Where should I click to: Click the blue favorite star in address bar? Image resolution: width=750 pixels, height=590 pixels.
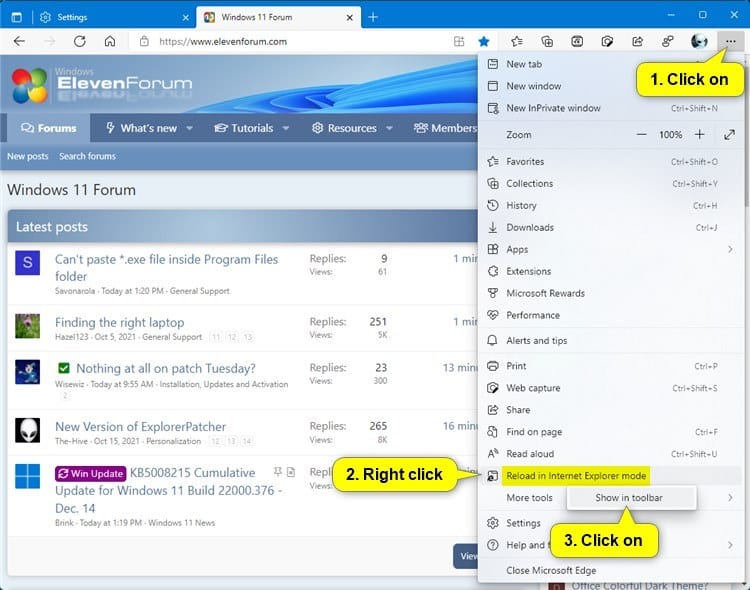484,42
